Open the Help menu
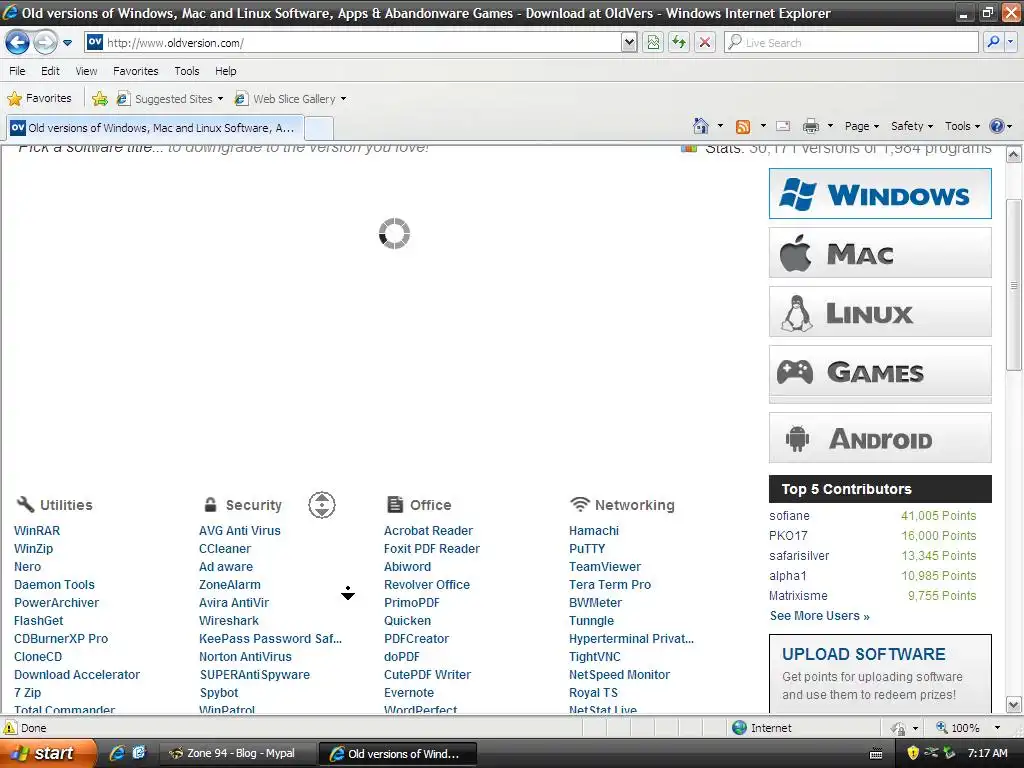Image resolution: width=1024 pixels, height=768 pixels. tap(226, 71)
